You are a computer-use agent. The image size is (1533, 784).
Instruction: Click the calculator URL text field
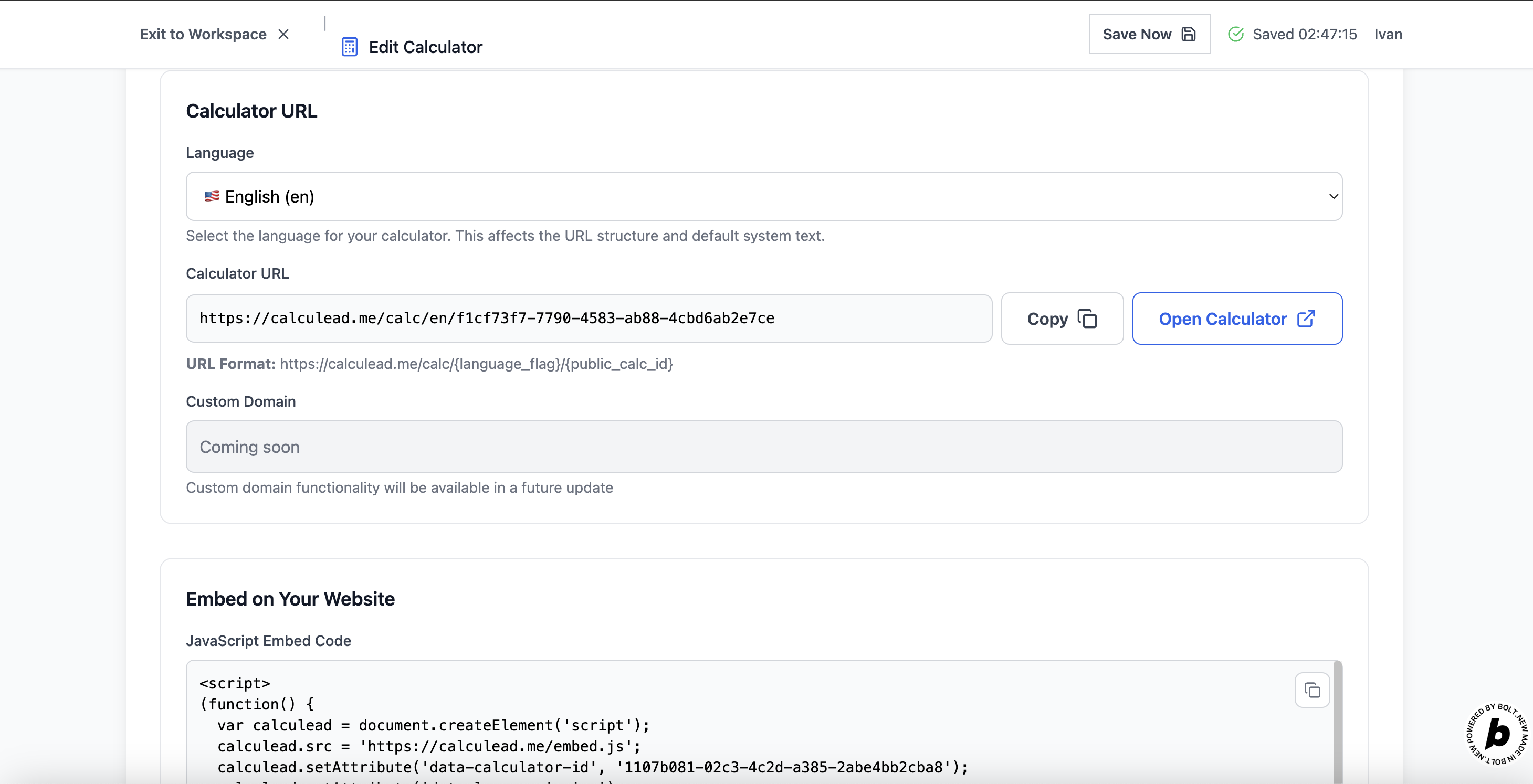589,318
